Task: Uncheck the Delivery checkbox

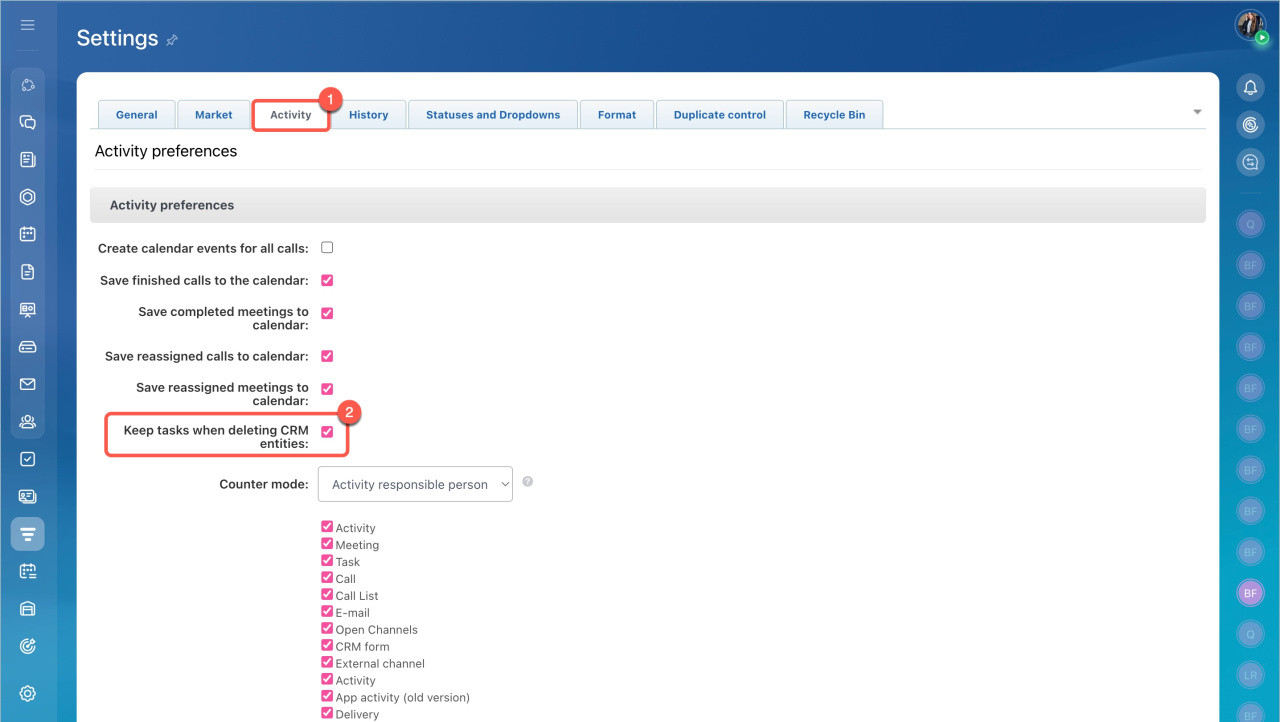Action: [x=327, y=714]
